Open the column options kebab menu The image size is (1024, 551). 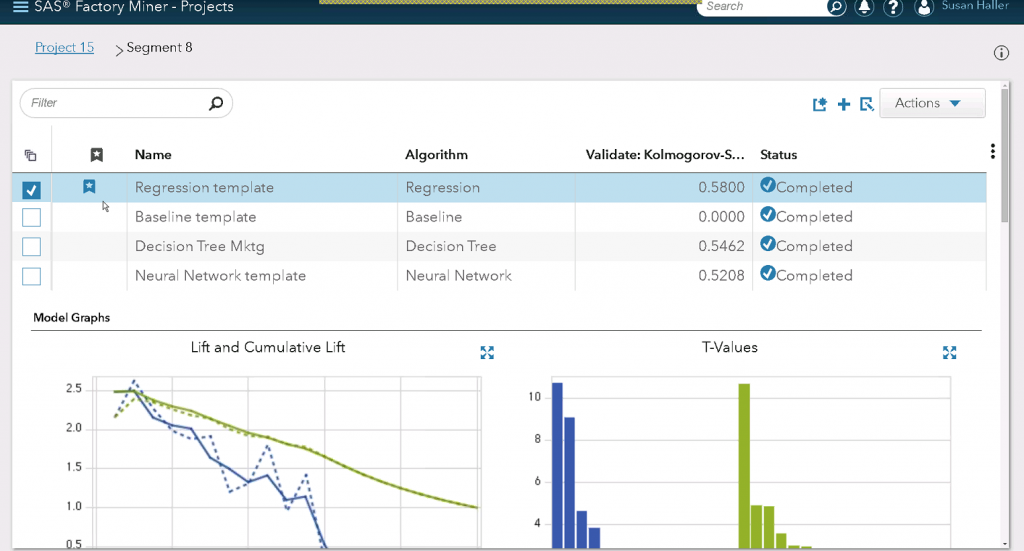(x=992, y=152)
